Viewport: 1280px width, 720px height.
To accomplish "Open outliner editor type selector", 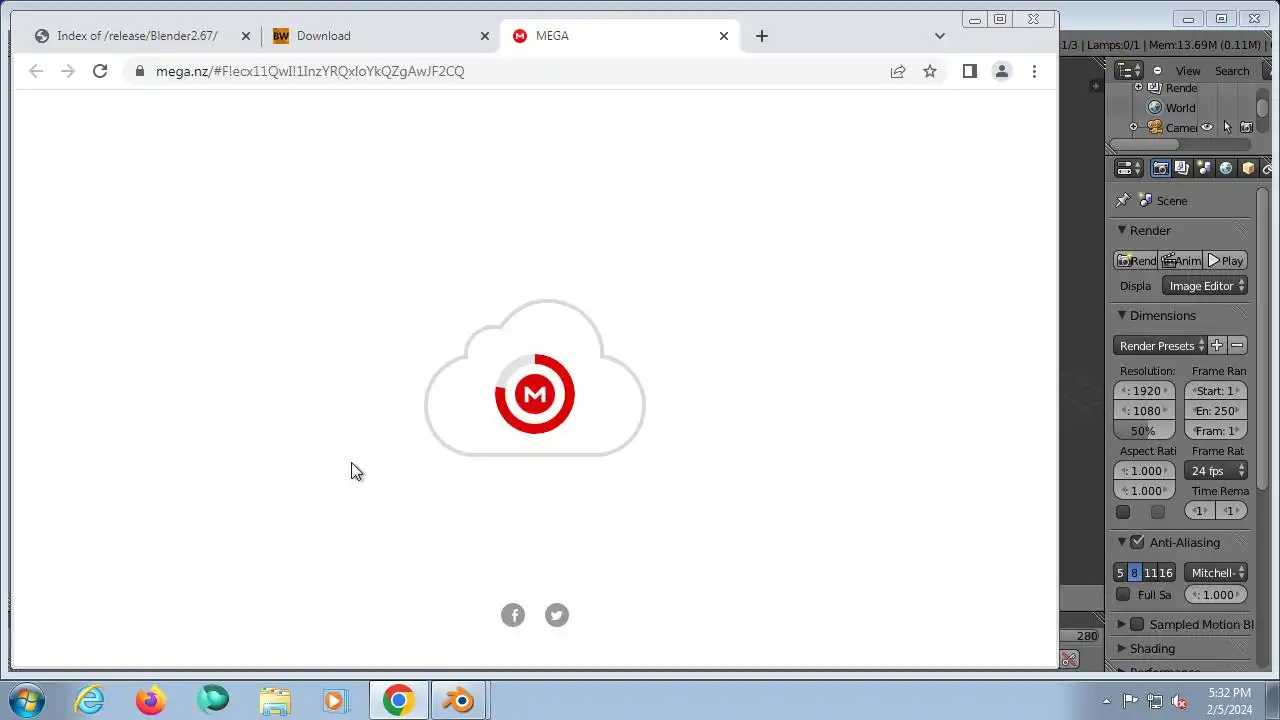I will pos(1129,70).
